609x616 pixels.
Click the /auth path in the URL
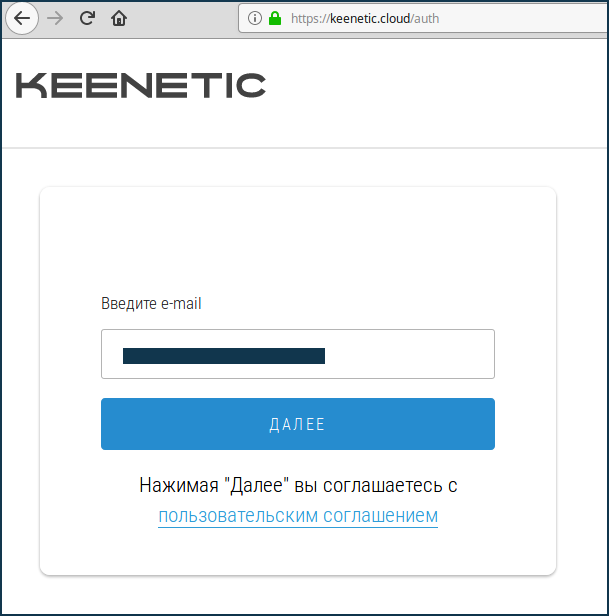pyautogui.click(x=425, y=18)
